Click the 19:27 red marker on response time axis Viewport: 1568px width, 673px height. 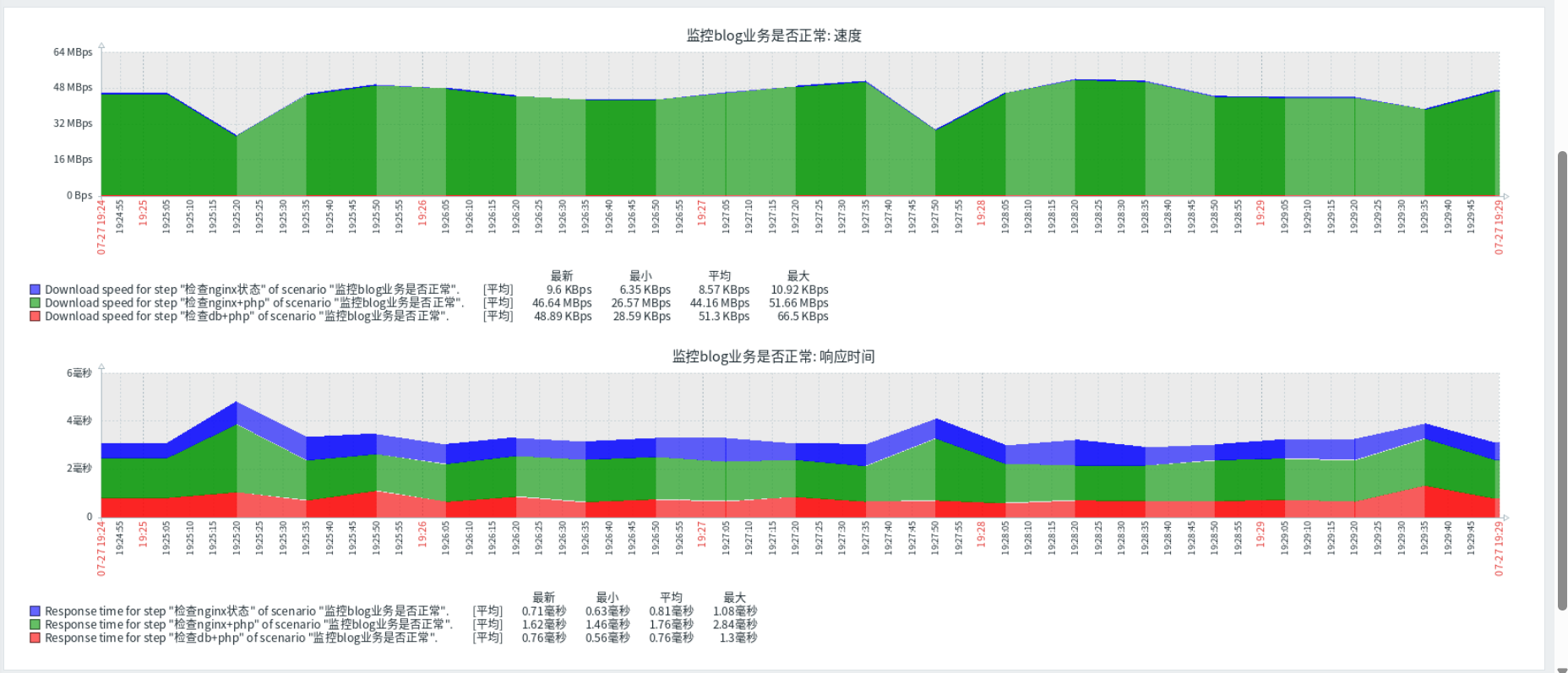(701, 535)
